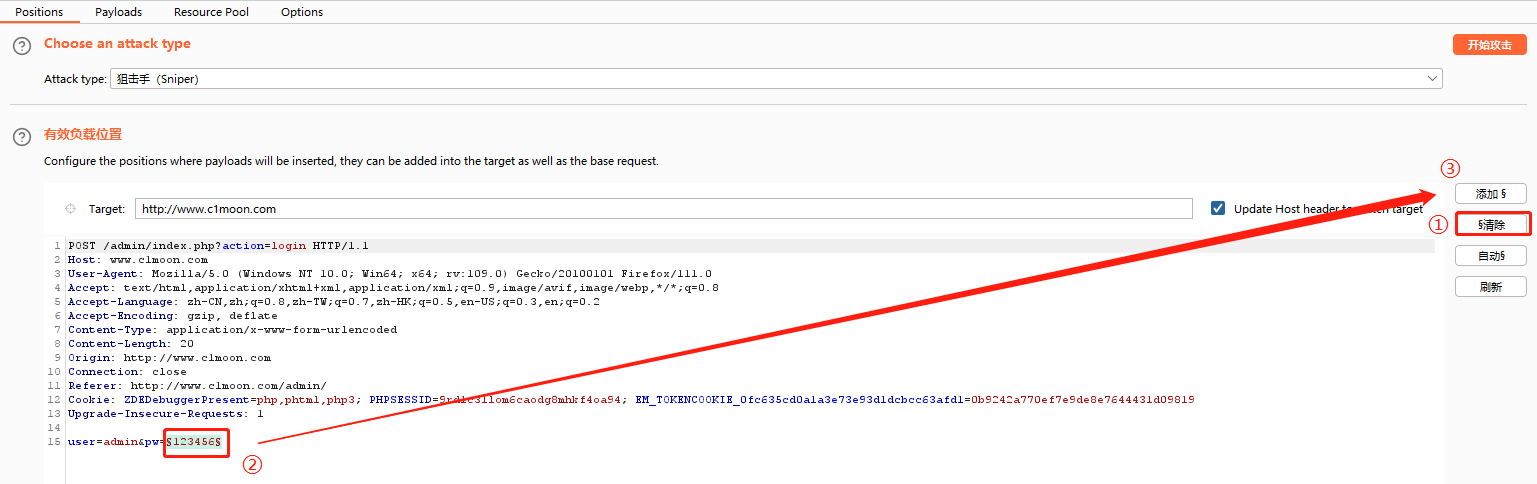The height and width of the screenshot is (484, 1537).
Task: Open help icon beside 有效负载位置 heading
Action: point(21,137)
